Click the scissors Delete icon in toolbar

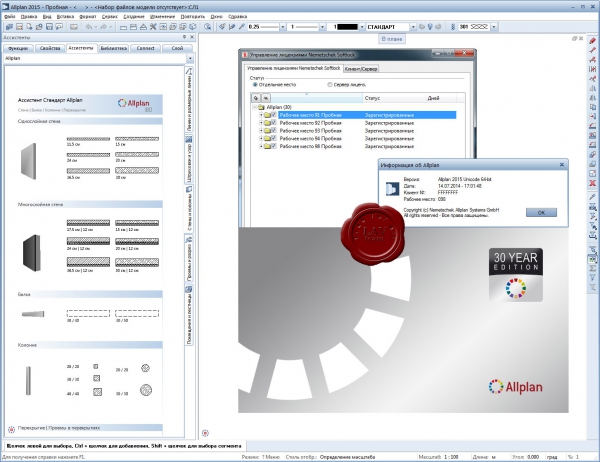[x=153, y=27]
